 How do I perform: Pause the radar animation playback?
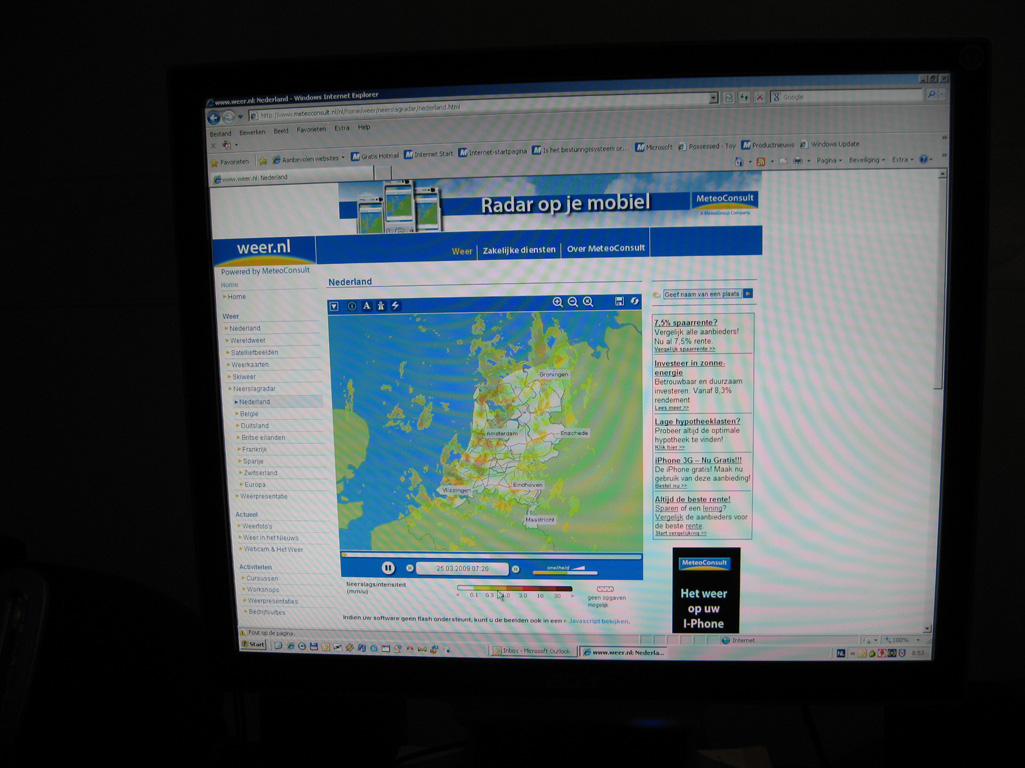point(388,568)
